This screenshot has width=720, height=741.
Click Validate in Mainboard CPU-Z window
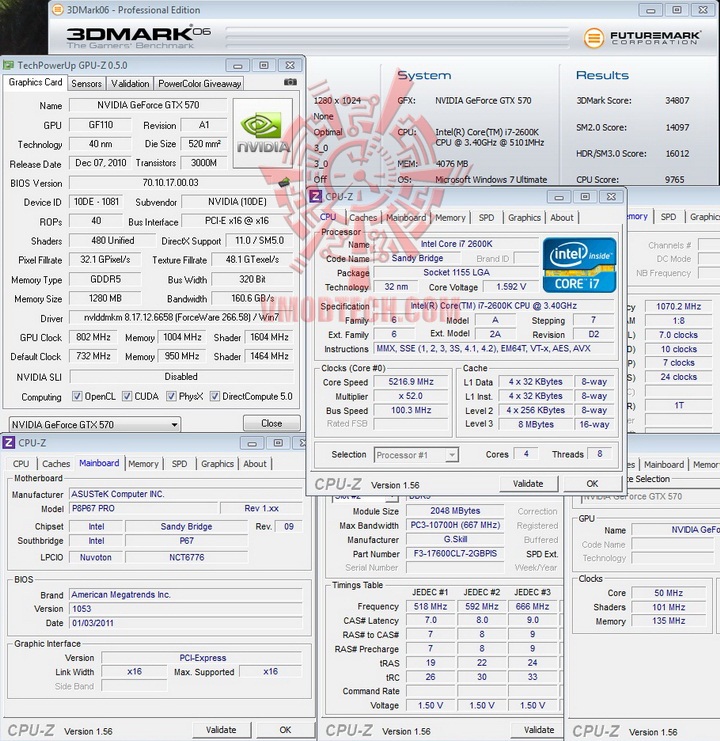pos(221,730)
